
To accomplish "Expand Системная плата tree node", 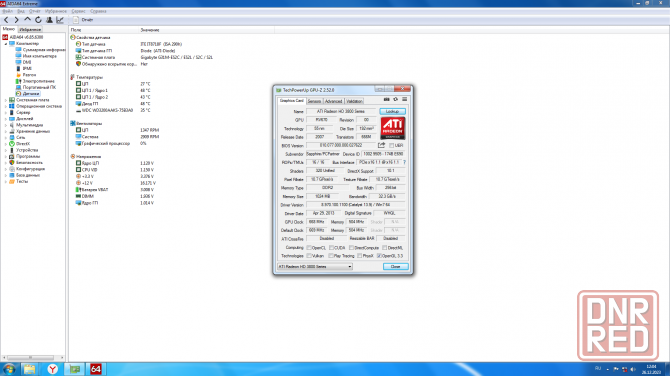I will click(6, 100).
